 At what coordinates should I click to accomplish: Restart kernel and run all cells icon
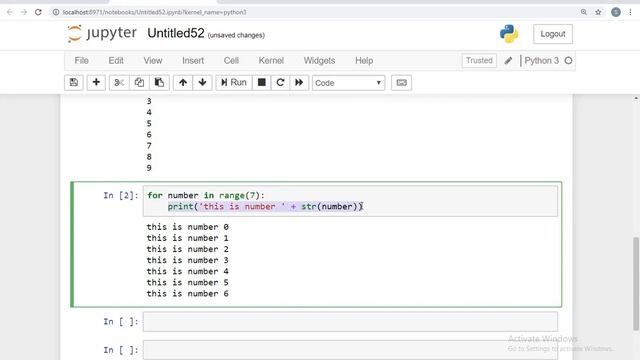299,82
